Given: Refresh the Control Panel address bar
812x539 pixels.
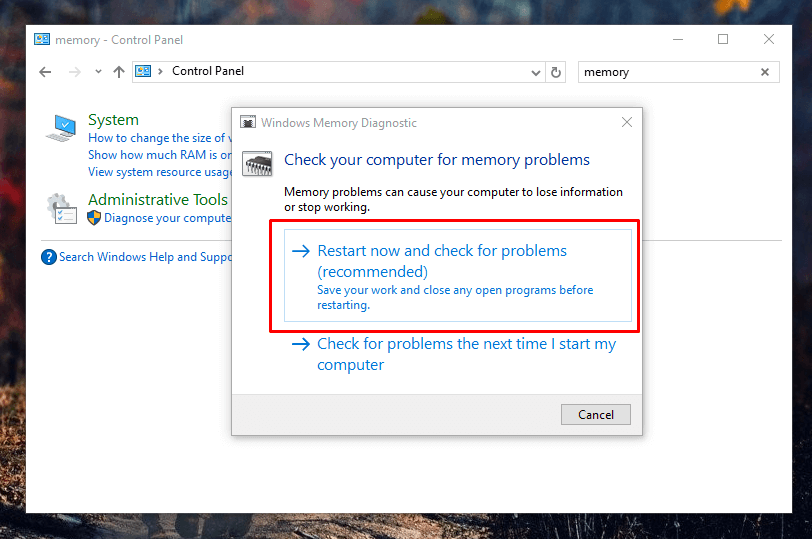Looking at the screenshot, I should (x=556, y=72).
